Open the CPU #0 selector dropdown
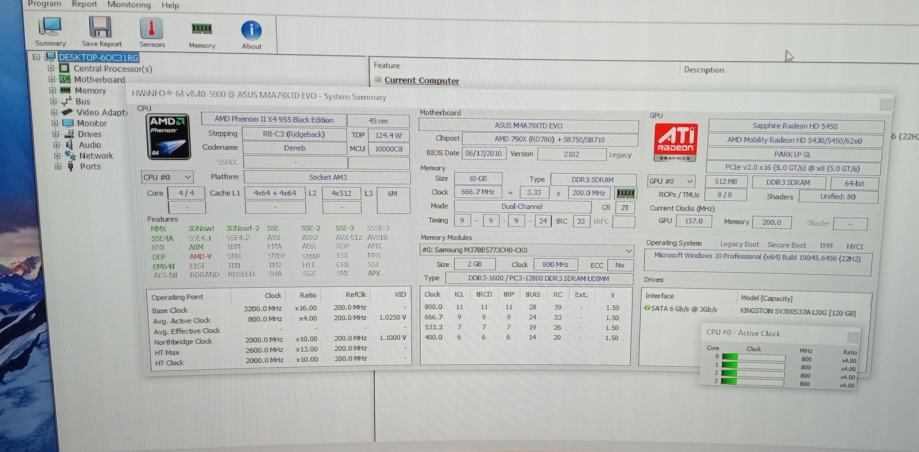 click(167, 176)
